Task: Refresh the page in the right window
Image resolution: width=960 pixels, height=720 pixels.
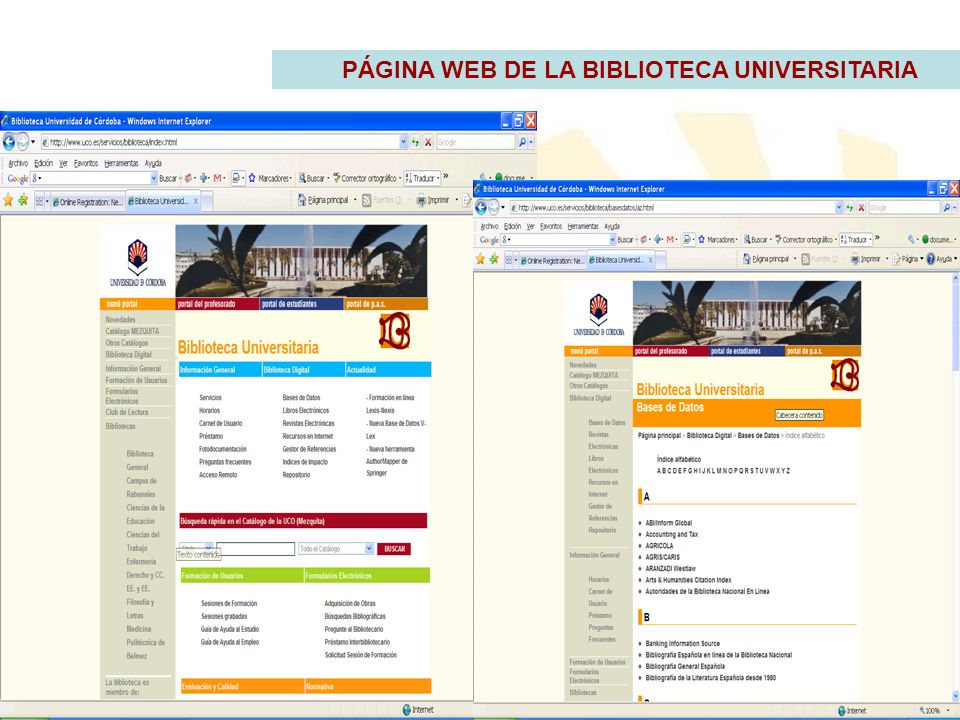Action: [849, 208]
